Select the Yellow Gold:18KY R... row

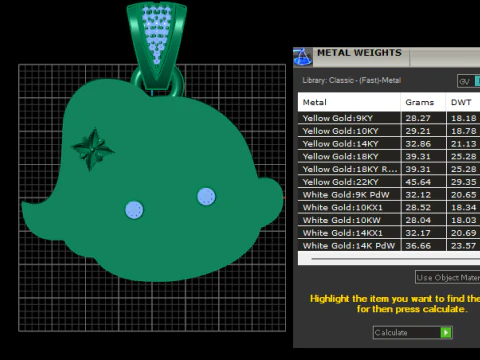pyautogui.click(x=389, y=169)
